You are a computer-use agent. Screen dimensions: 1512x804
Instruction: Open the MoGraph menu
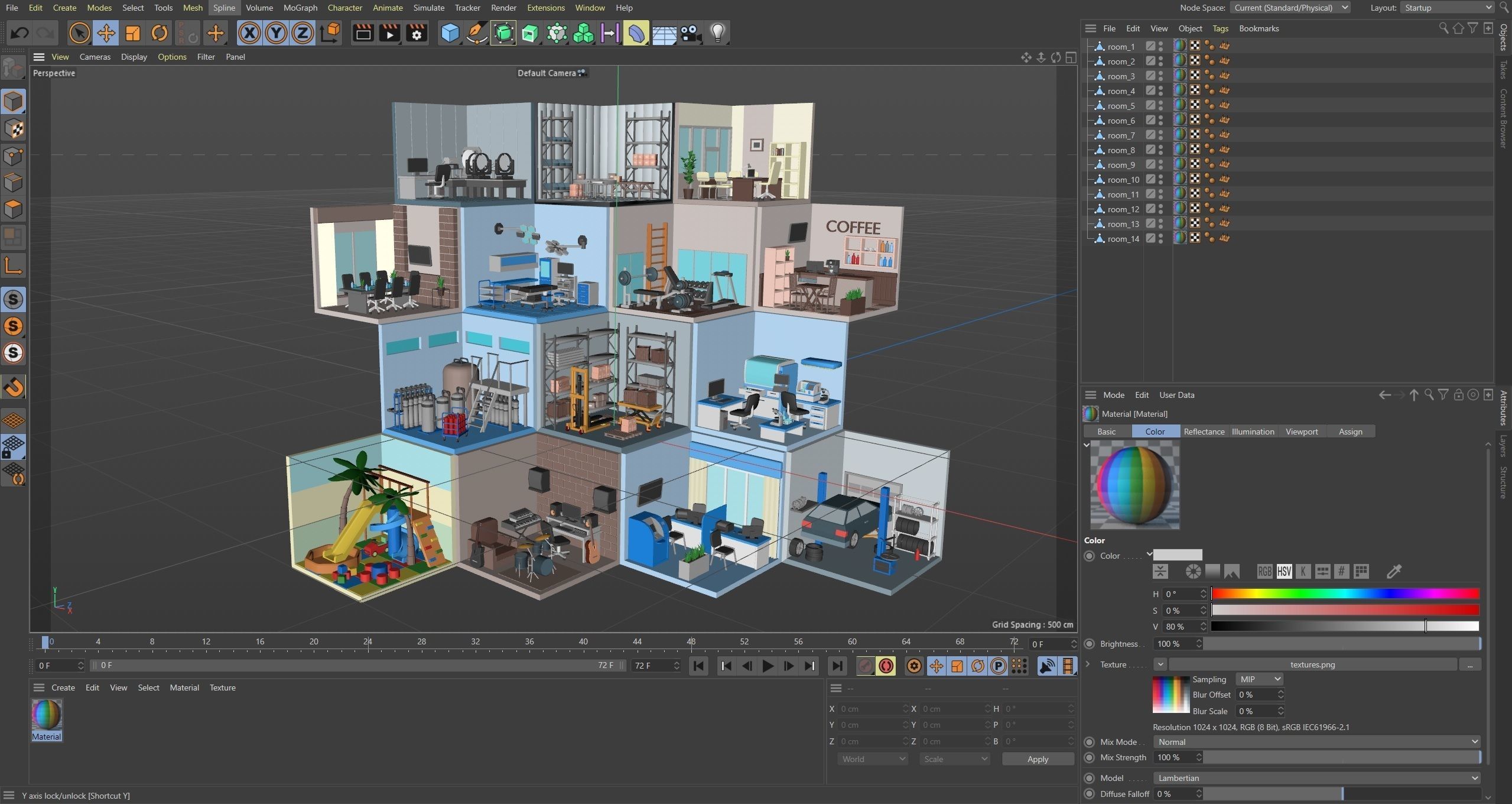300,8
